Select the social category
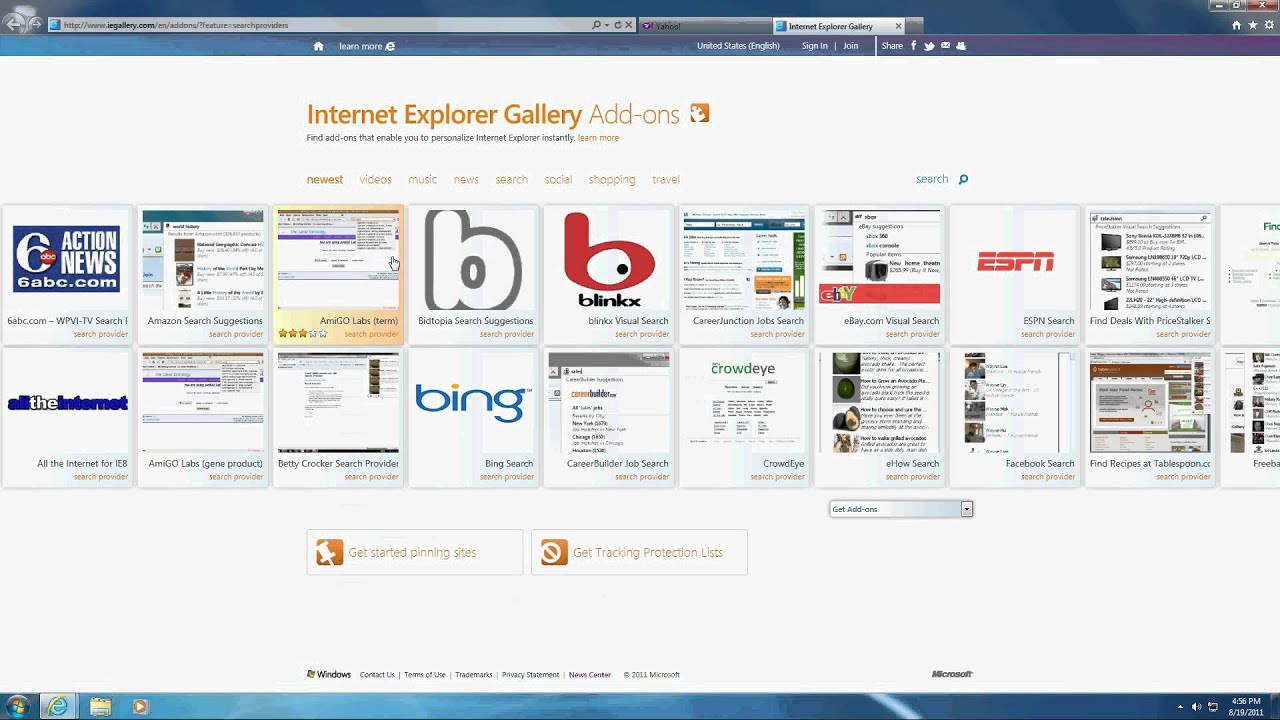1280x720 pixels. click(x=558, y=179)
